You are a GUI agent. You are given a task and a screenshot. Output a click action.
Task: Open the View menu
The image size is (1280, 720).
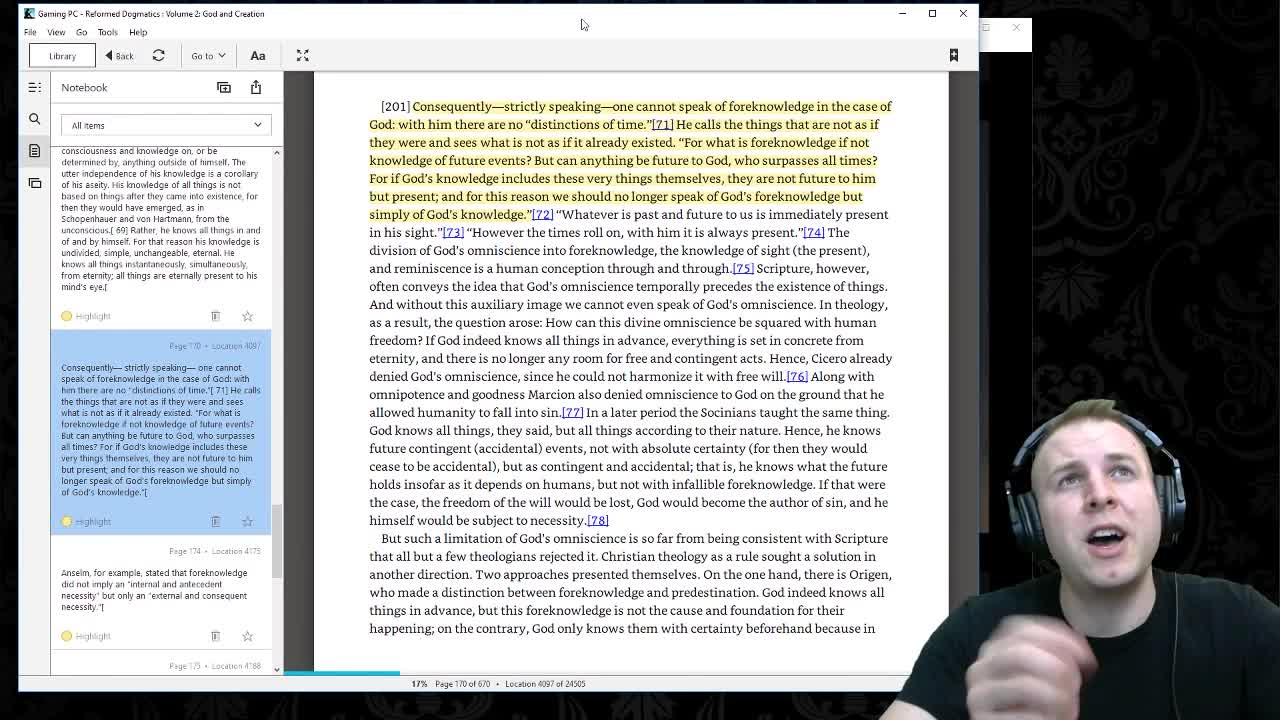(56, 32)
